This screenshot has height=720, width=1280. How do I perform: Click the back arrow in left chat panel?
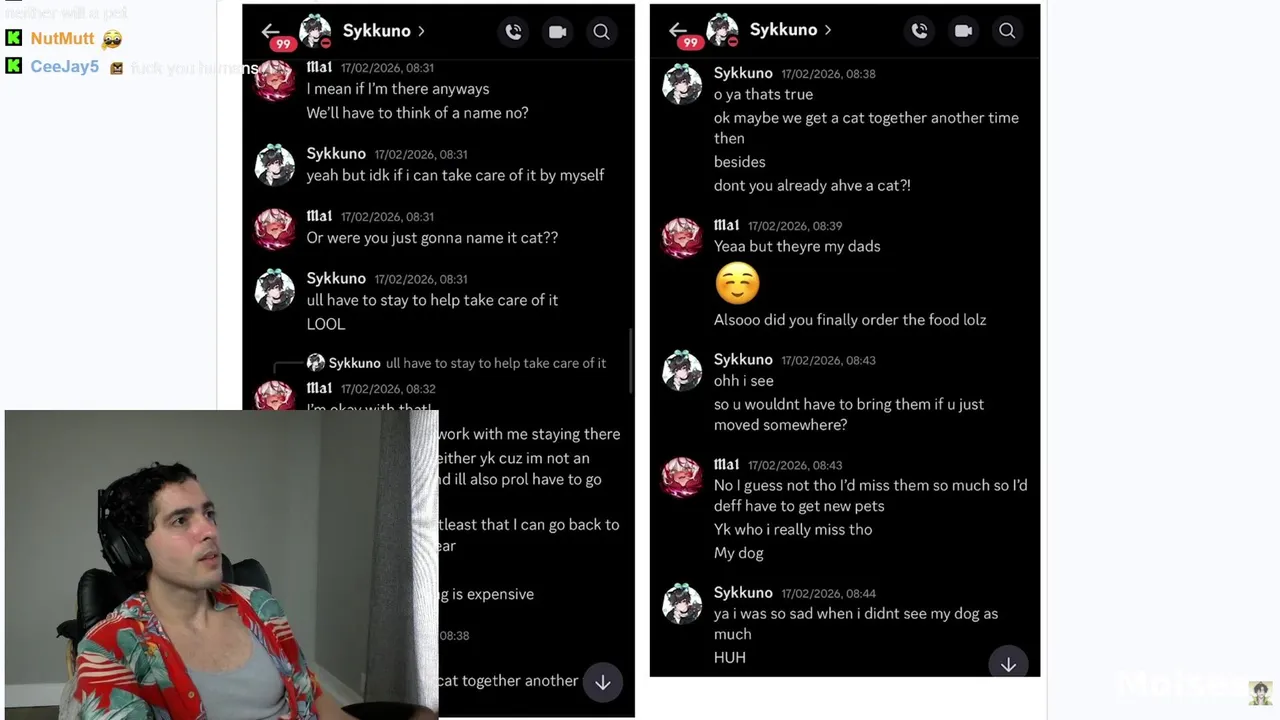270,31
